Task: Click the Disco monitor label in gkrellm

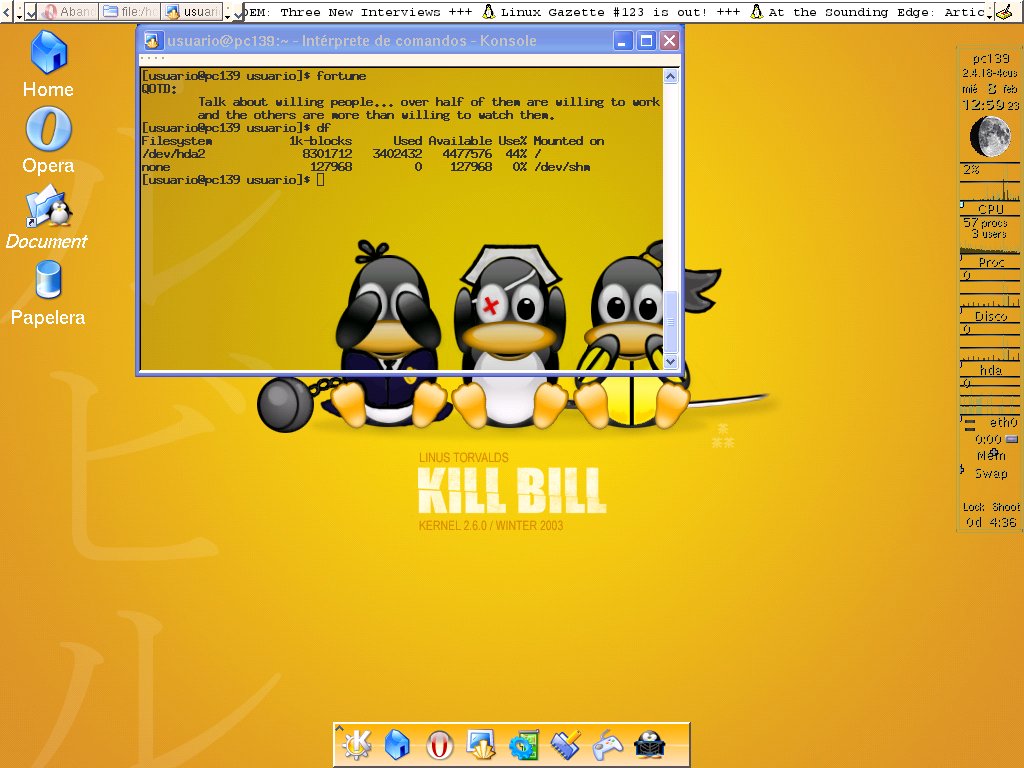Action: (x=991, y=316)
